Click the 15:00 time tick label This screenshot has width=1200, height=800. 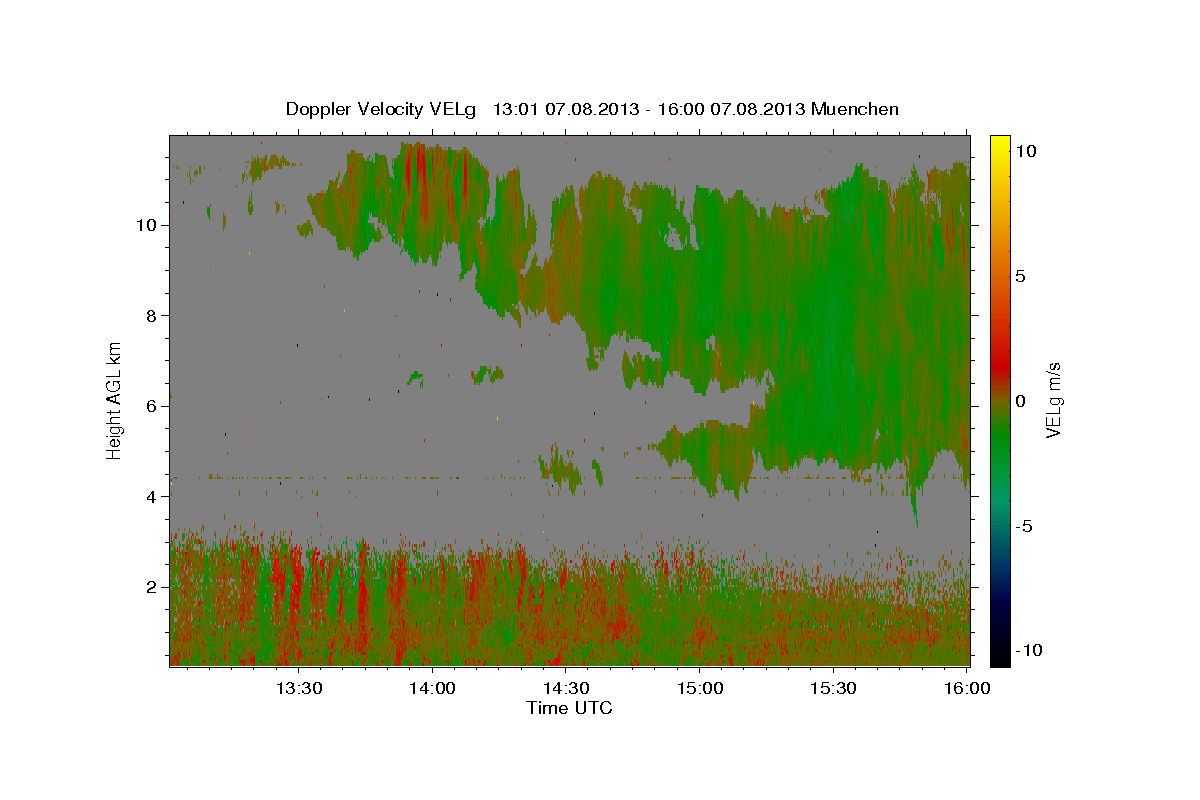point(700,688)
